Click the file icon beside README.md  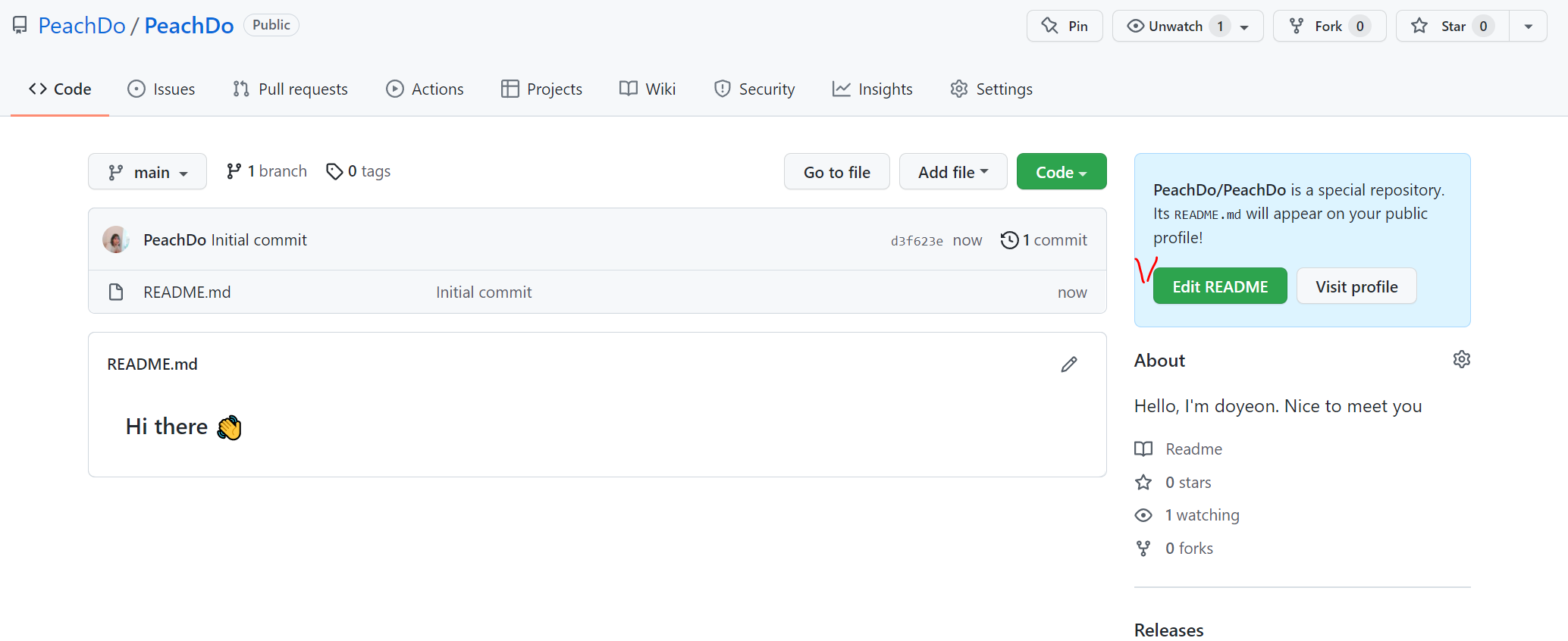(116, 292)
